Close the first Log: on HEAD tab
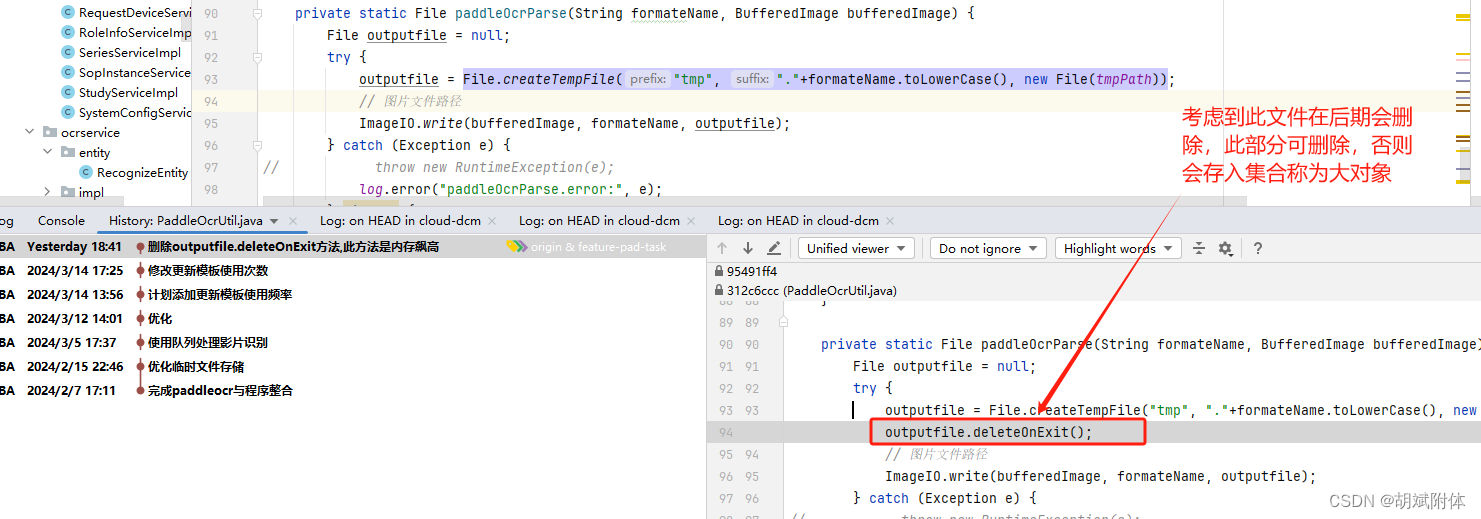 [492, 221]
